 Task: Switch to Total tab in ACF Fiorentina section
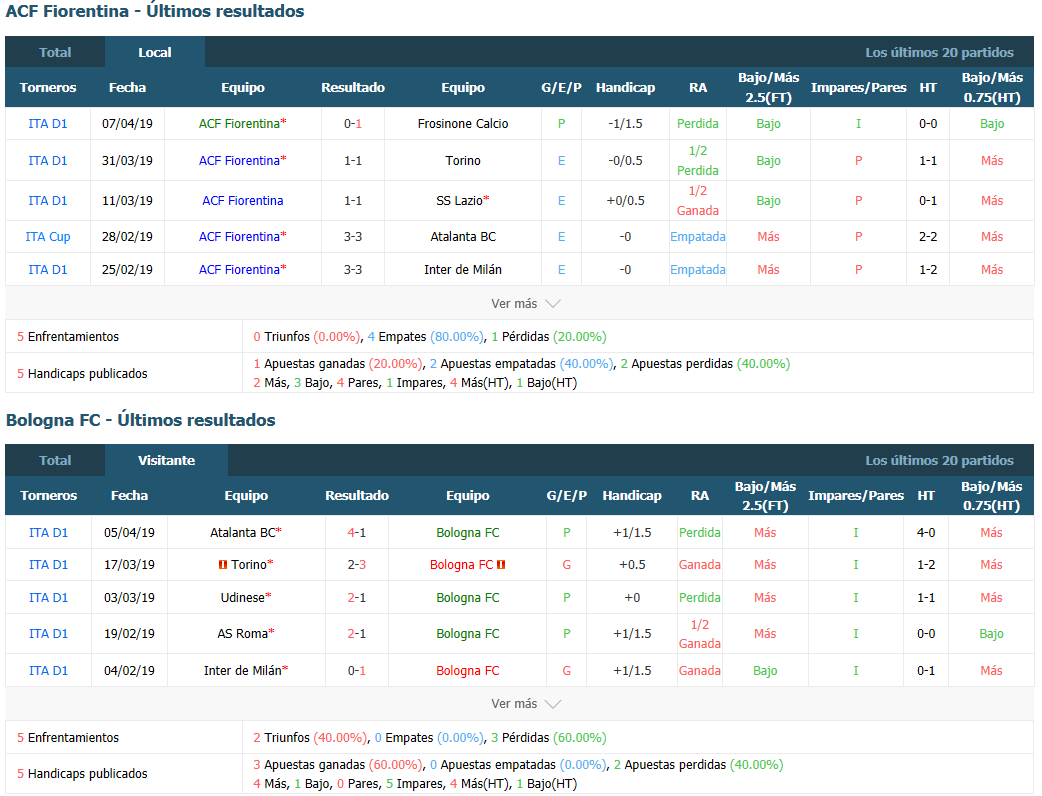55,52
